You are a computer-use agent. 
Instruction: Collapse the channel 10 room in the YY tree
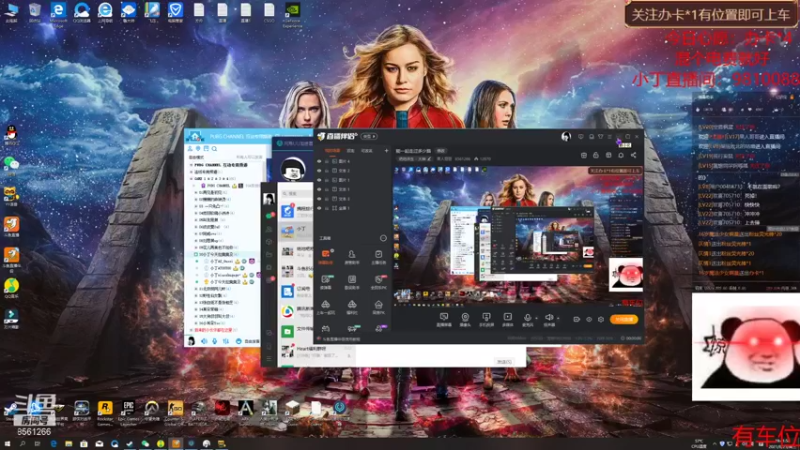(195, 254)
